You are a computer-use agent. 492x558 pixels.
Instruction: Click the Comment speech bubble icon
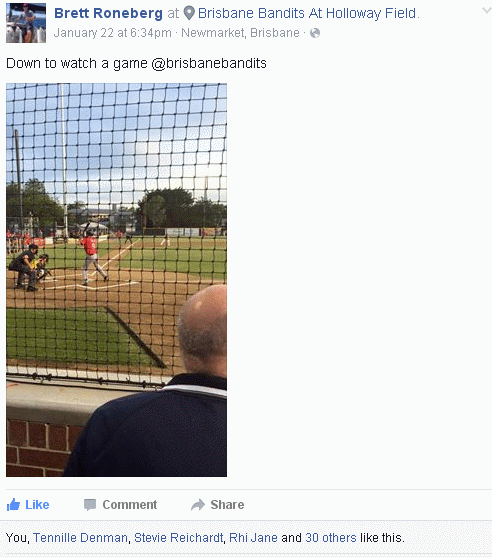coord(90,505)
